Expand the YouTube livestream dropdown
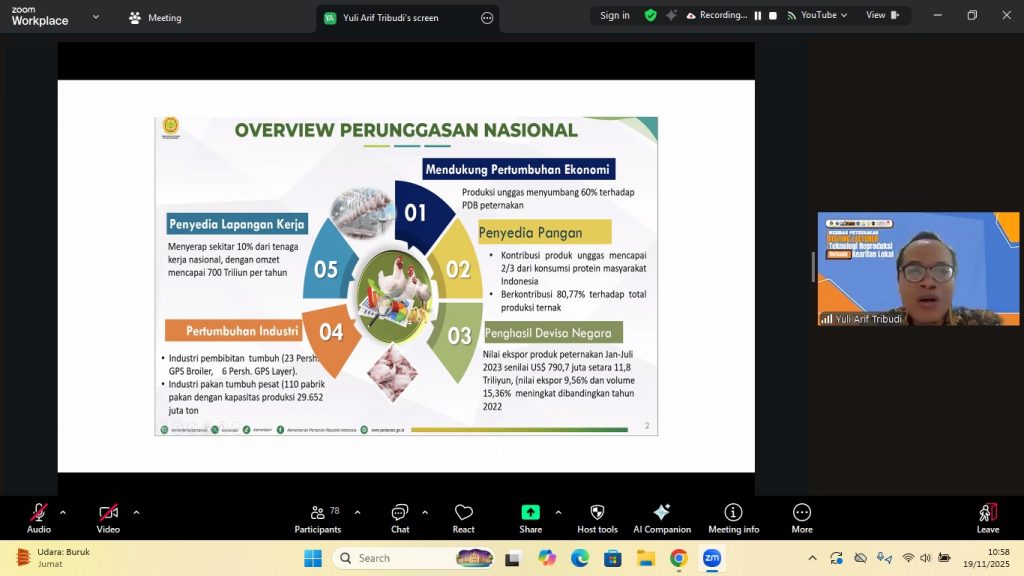Viewport: 1024px width, 576px height. [x=817, y=16]
